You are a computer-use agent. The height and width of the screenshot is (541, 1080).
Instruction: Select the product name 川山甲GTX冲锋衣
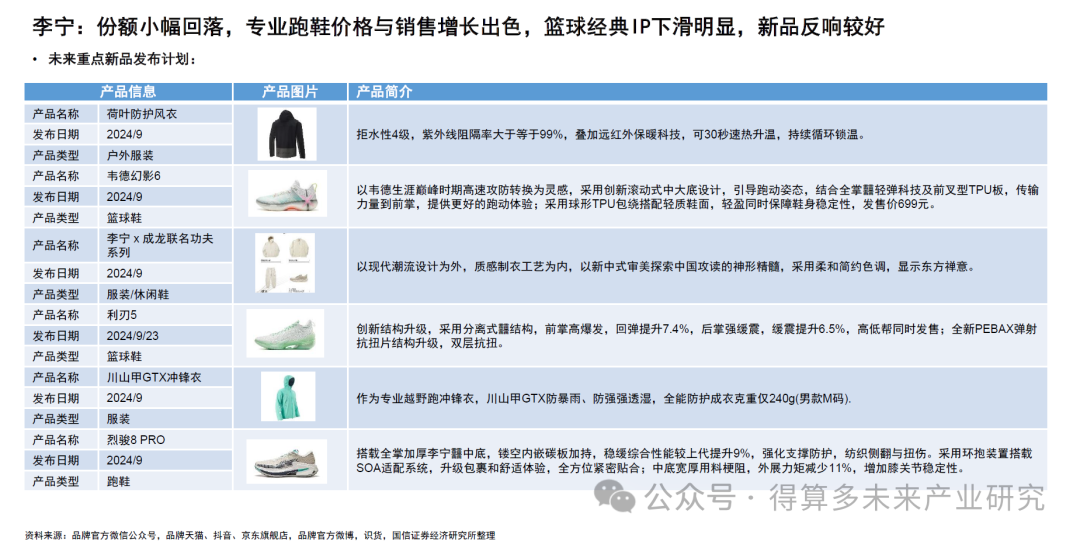154,377
